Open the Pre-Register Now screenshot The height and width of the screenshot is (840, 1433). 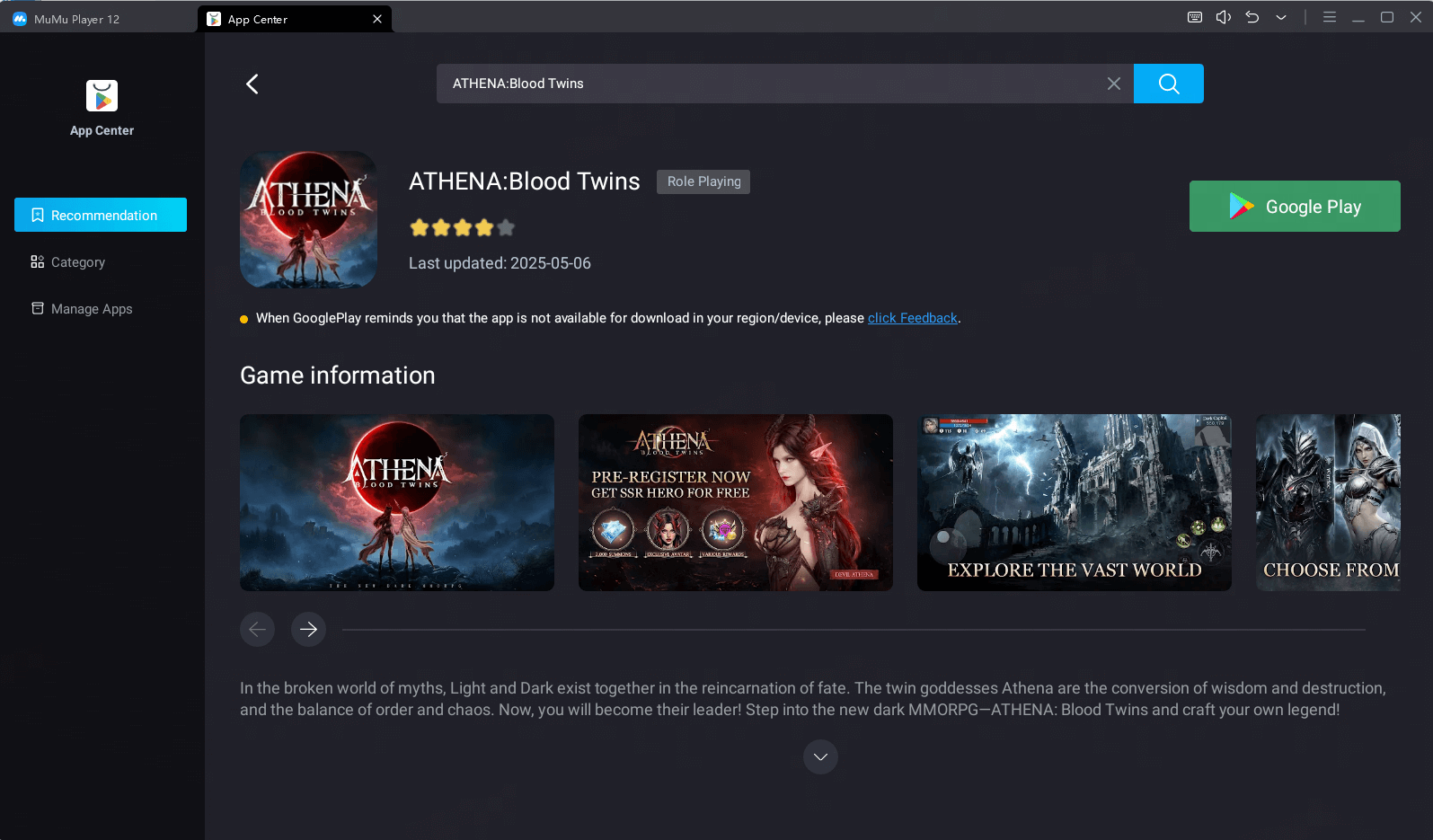(x=736, y=502)
